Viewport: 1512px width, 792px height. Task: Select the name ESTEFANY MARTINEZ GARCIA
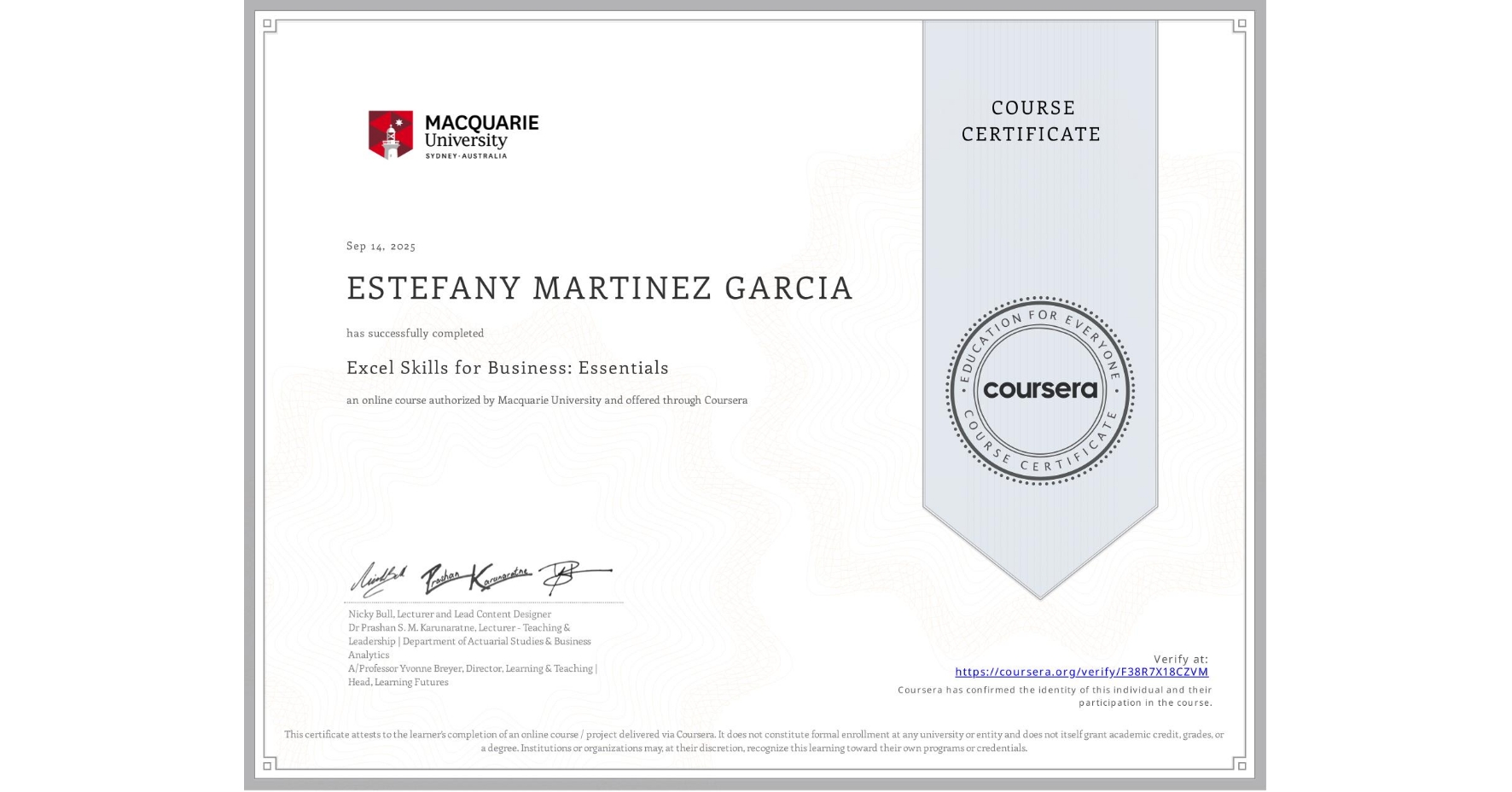[x=599, y=288]
